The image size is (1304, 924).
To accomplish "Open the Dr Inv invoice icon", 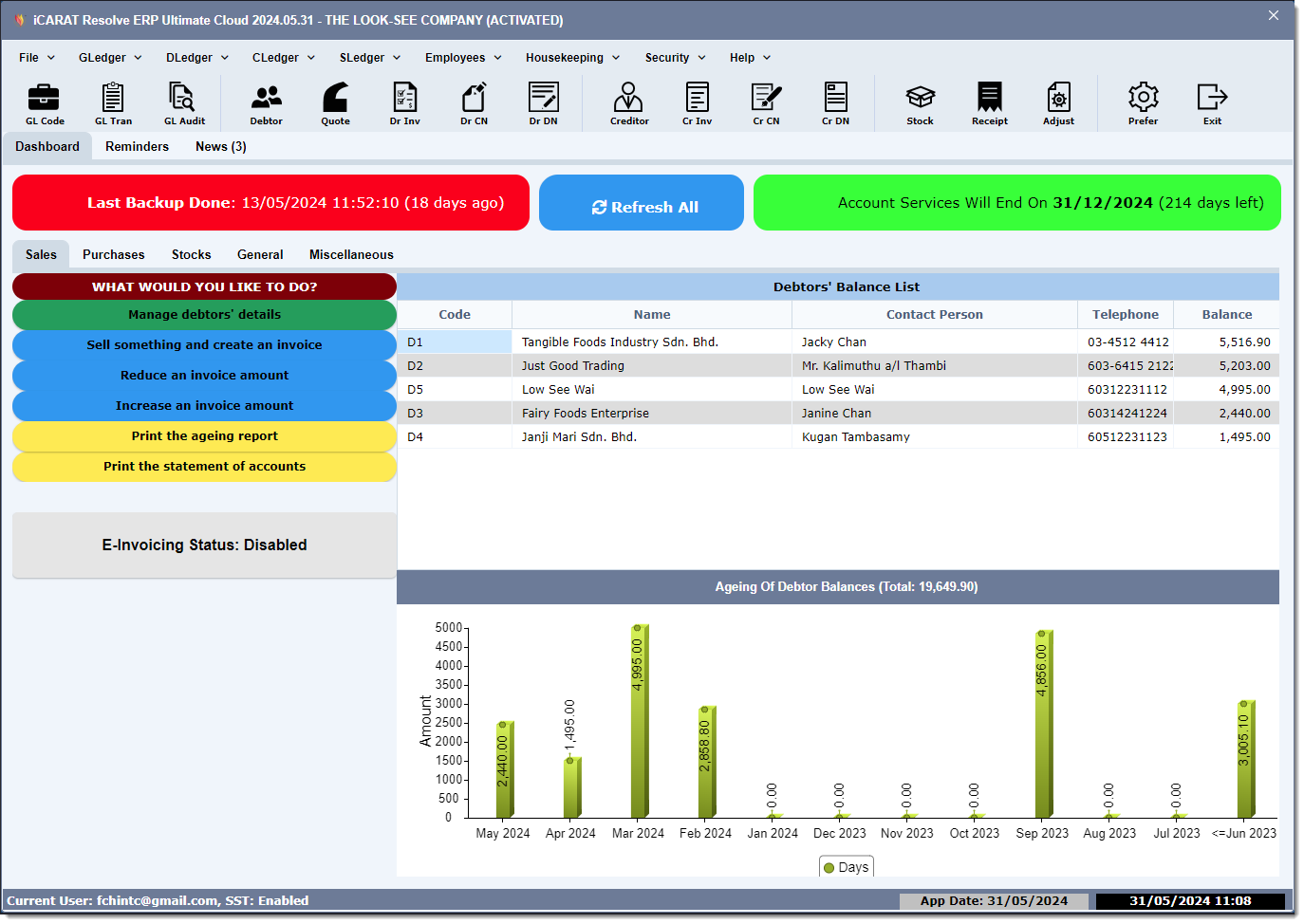I will [x=405, y=103].
